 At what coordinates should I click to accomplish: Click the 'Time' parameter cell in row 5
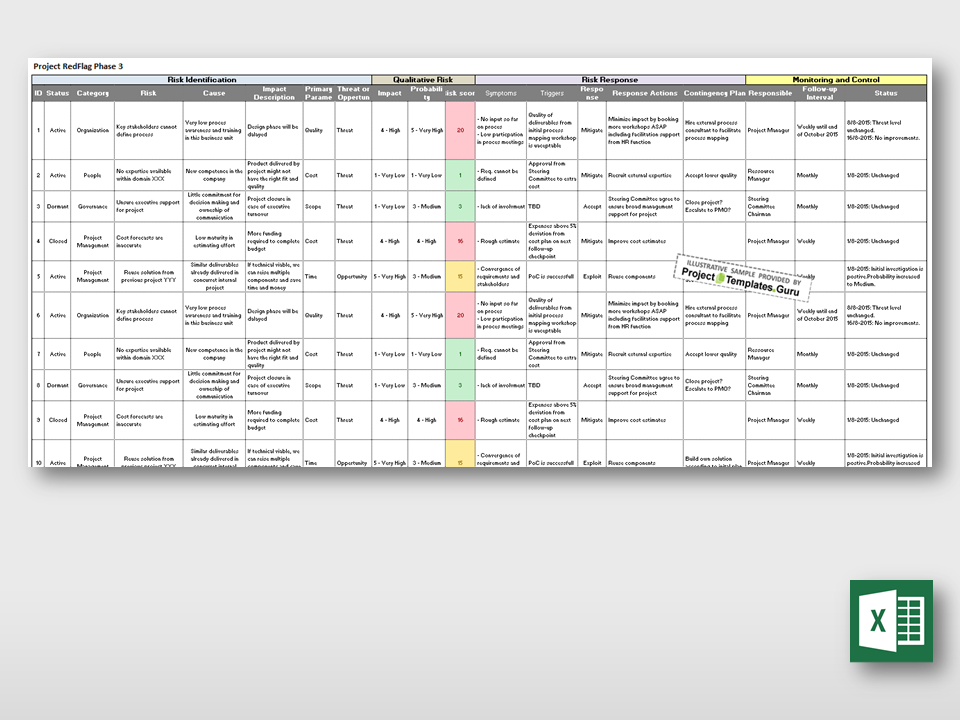(x=318, y=277)
